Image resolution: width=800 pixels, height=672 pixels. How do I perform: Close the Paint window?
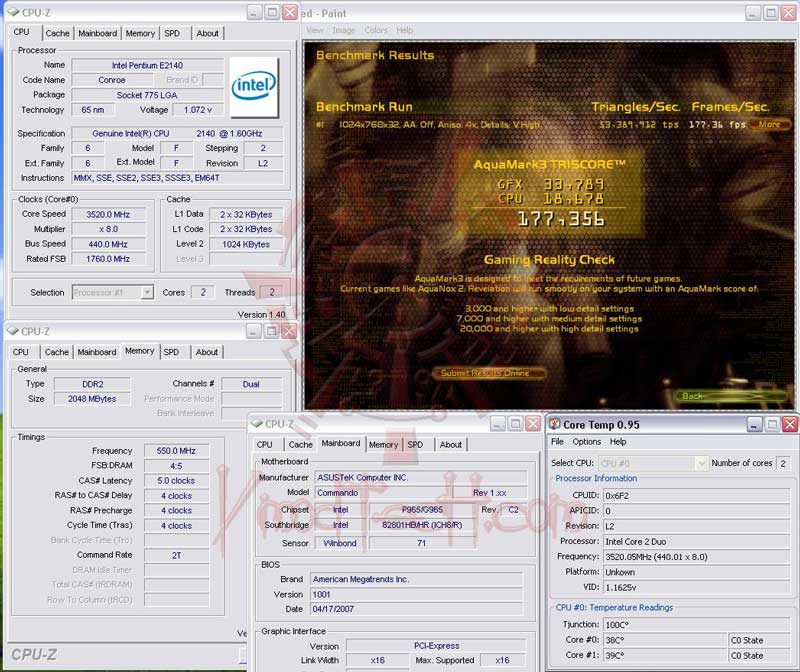(x=788, y=13)
